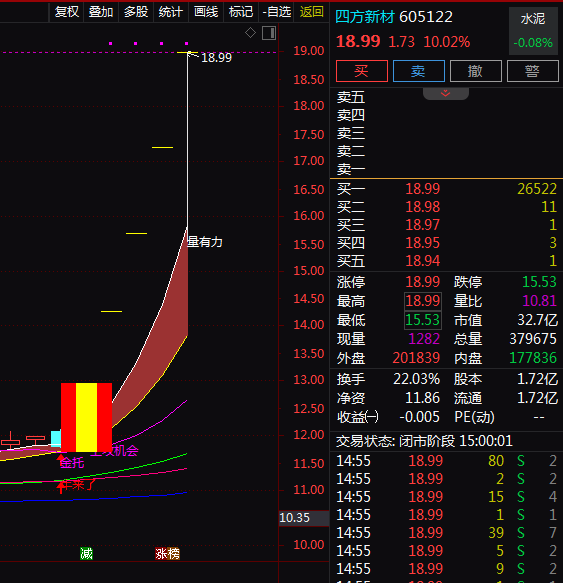Click the red 买 buy button
Screen dimensions: 563x583
(x=361, y=71)
